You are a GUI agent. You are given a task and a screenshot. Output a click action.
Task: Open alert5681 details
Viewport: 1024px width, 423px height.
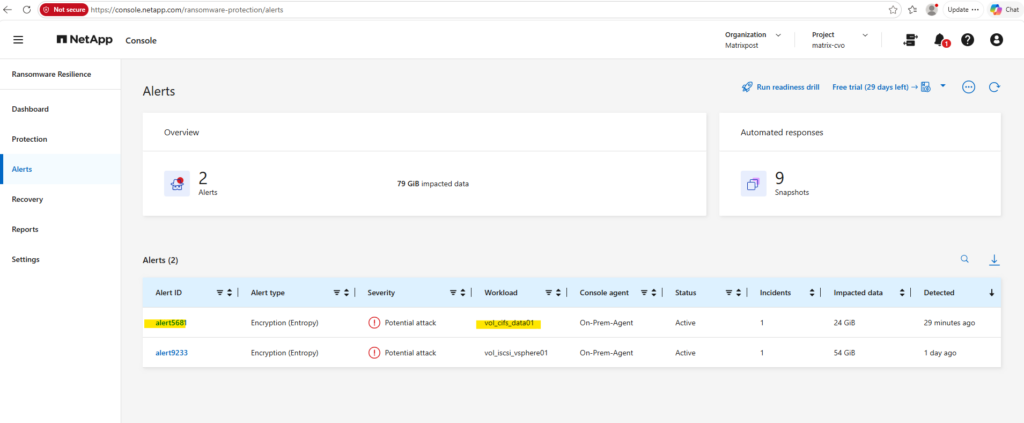coord(172,322)
